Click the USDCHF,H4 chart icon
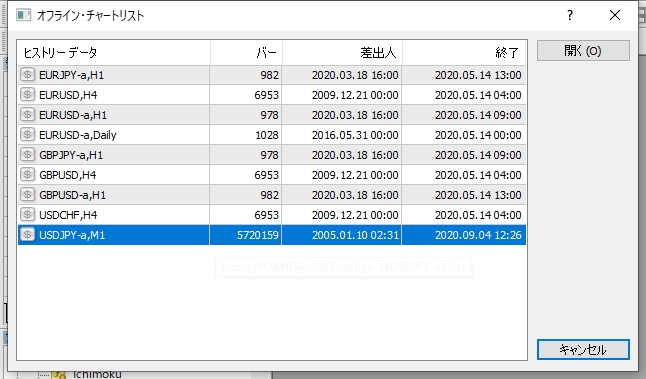The height and width of the screenshot is (379, 646). click(x=27, y=215)
